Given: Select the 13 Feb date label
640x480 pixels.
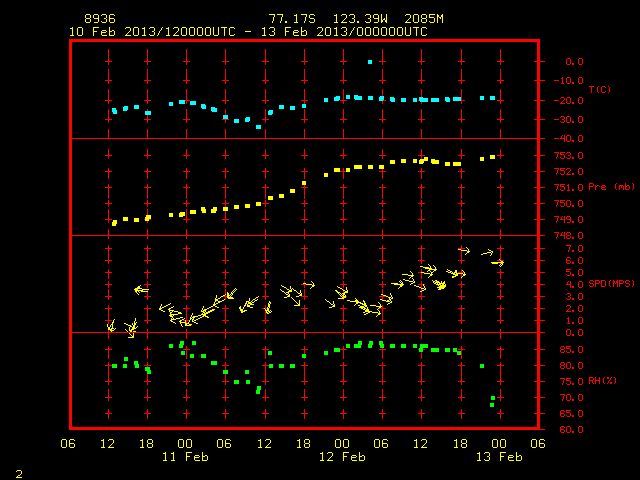Looking at the screenshot, I should pos(499,457).
